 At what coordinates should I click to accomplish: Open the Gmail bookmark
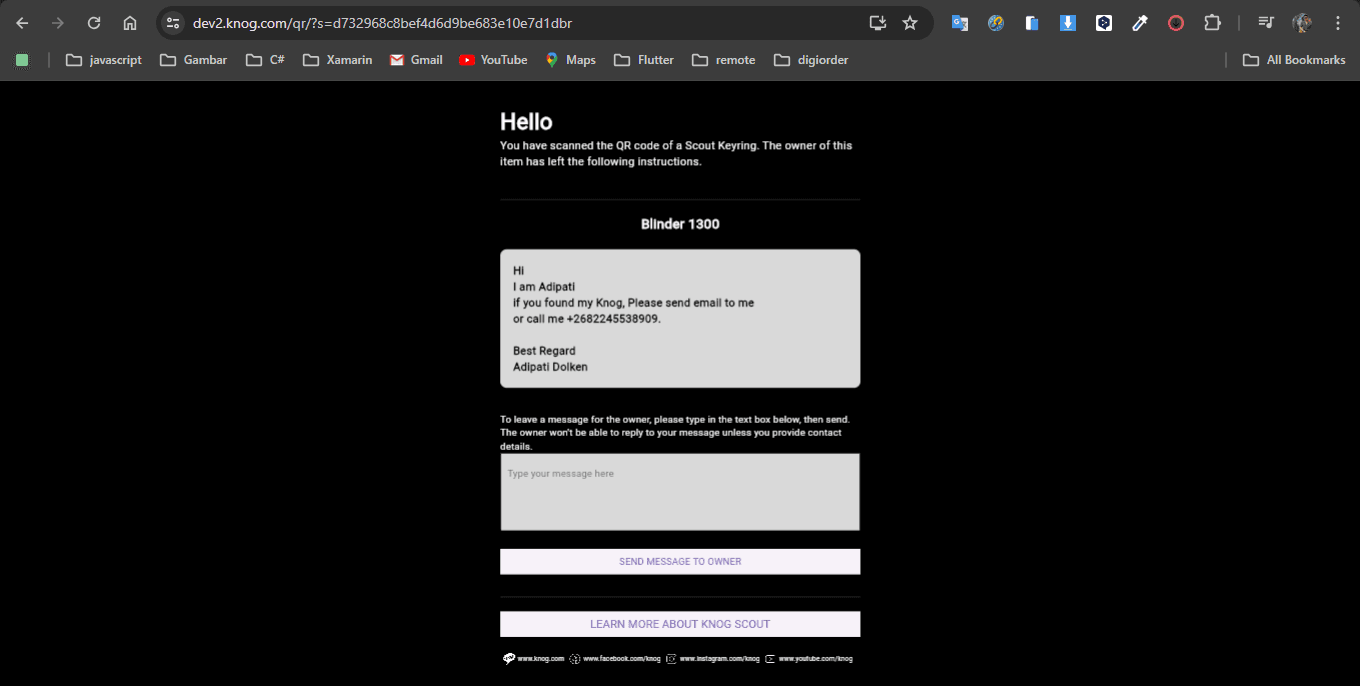pos(416,60)
